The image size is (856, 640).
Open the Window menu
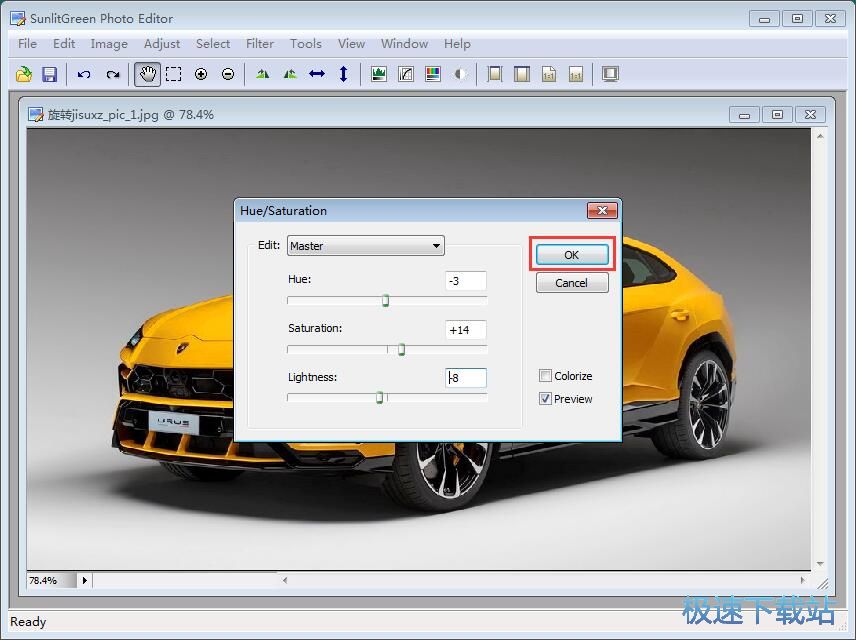point(405,44)
